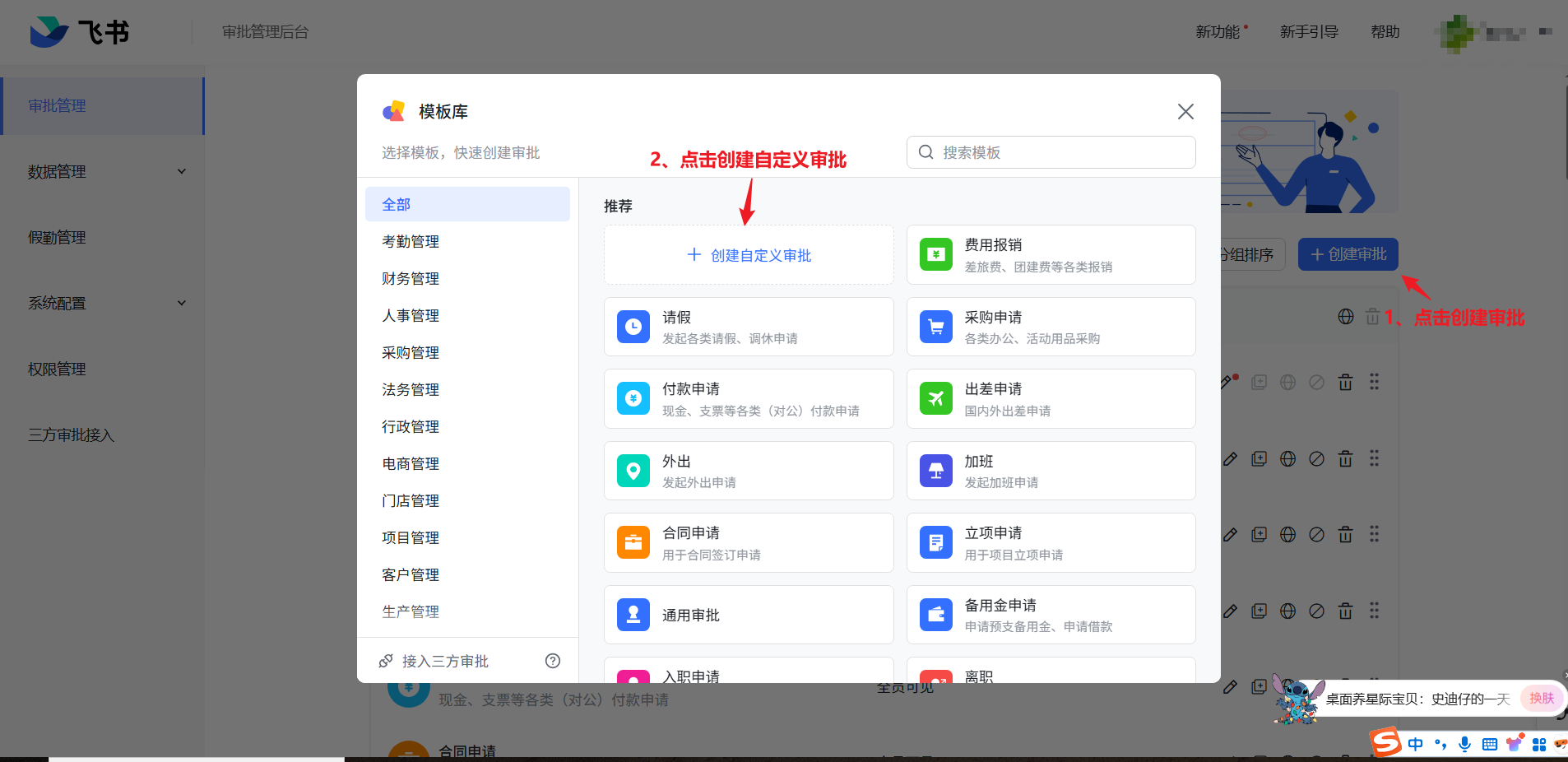Click the background text 现金、支票等各类（对公）付款申请
1568x762 pixels.
(x=554, y=699)
